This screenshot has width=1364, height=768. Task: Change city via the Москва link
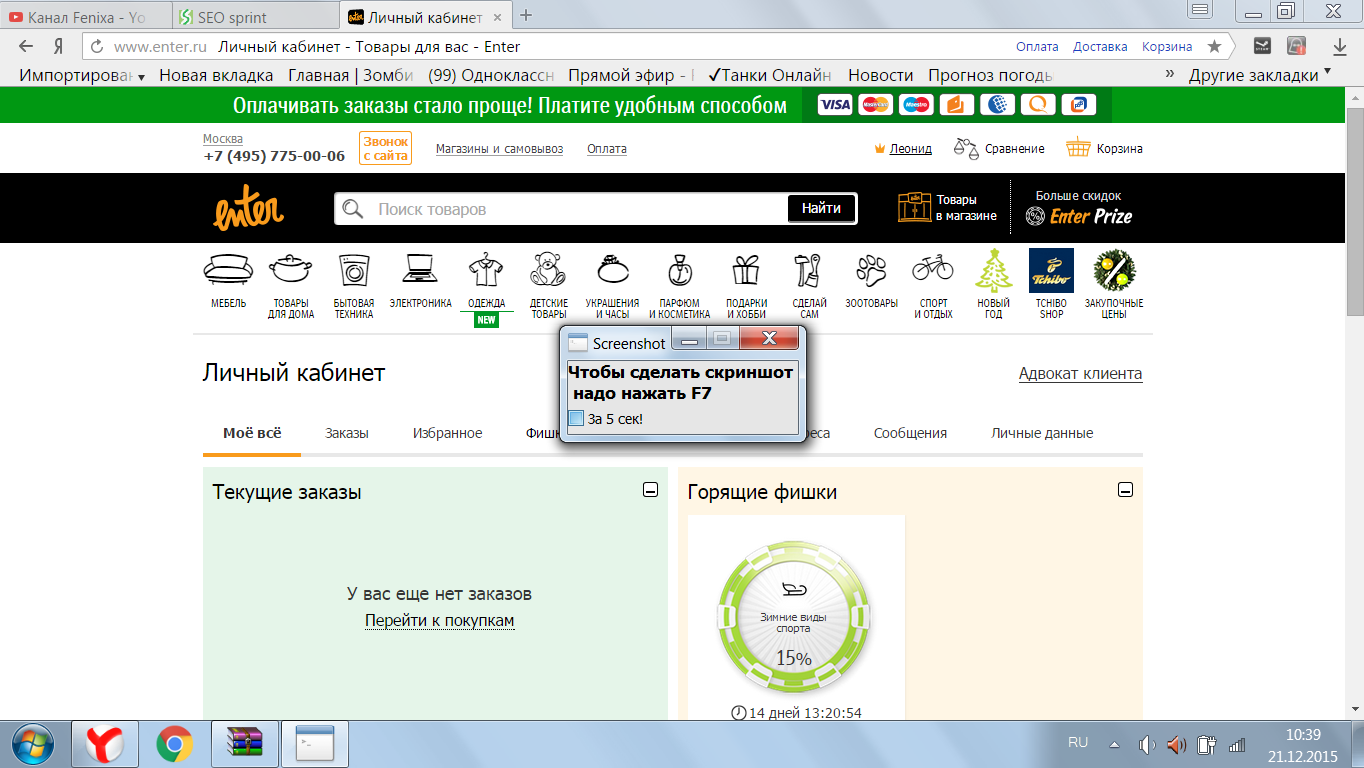pos(223,139)
